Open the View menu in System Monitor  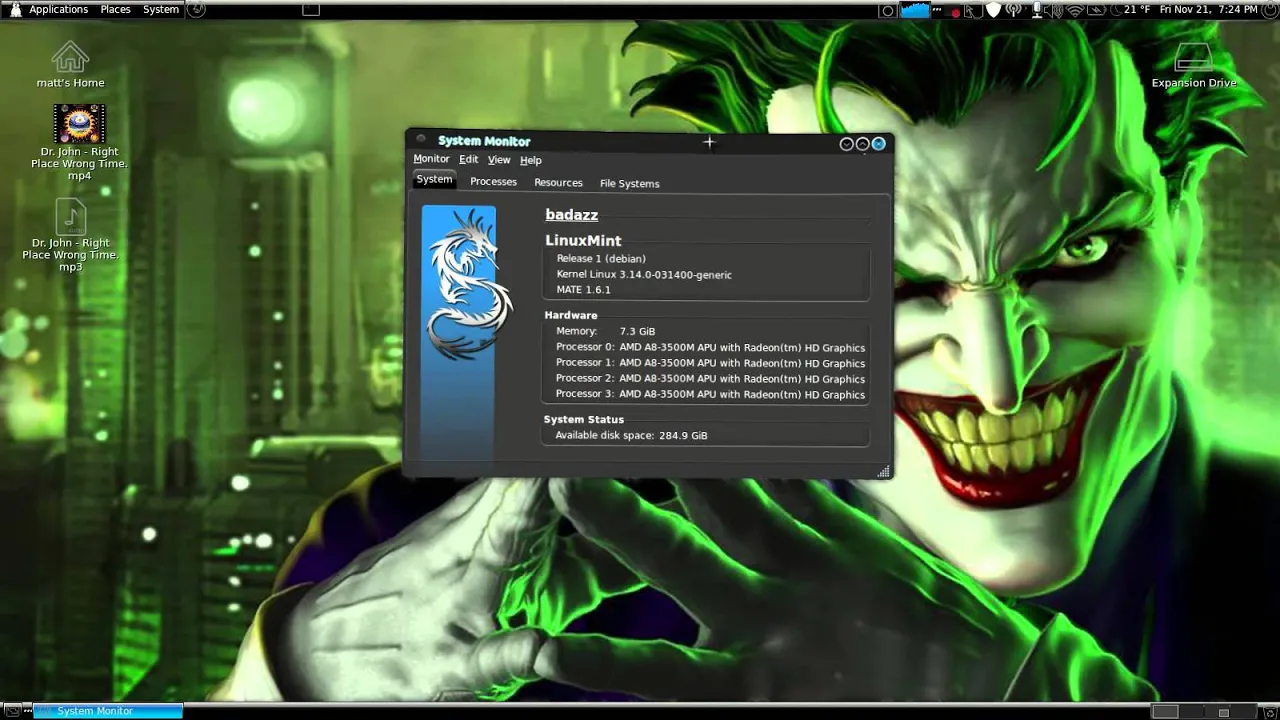(x=498, y=160)
